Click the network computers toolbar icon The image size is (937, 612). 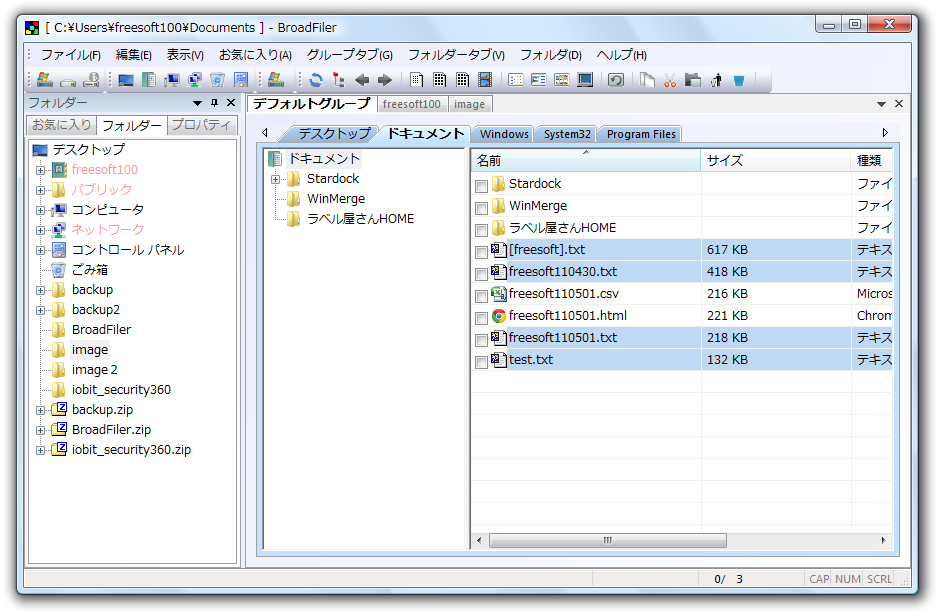coord(195,79)
